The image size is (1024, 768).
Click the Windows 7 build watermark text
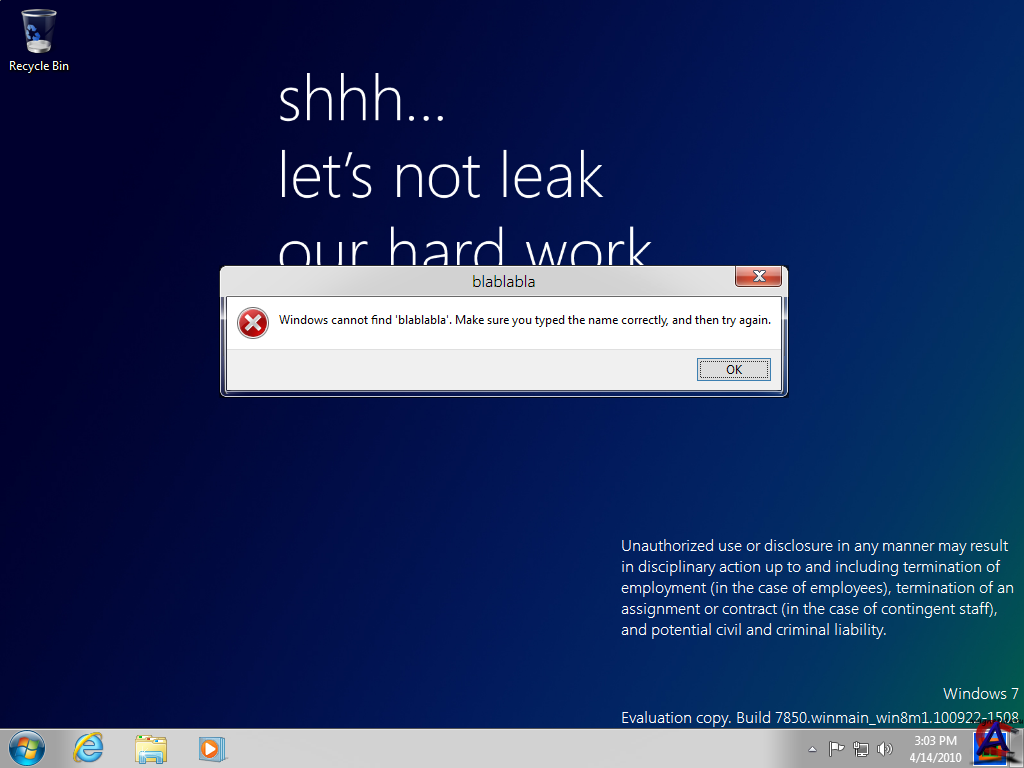coord(819,717)
